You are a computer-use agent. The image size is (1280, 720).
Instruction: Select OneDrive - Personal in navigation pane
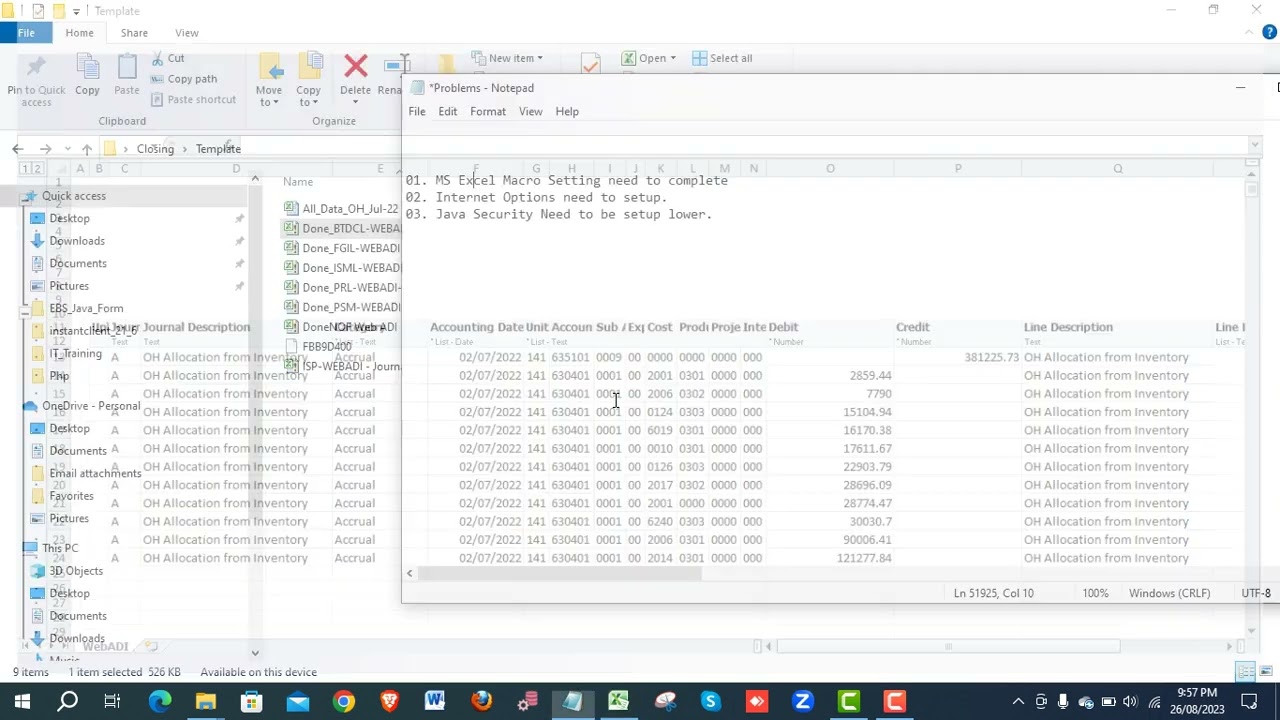[91, 406]
